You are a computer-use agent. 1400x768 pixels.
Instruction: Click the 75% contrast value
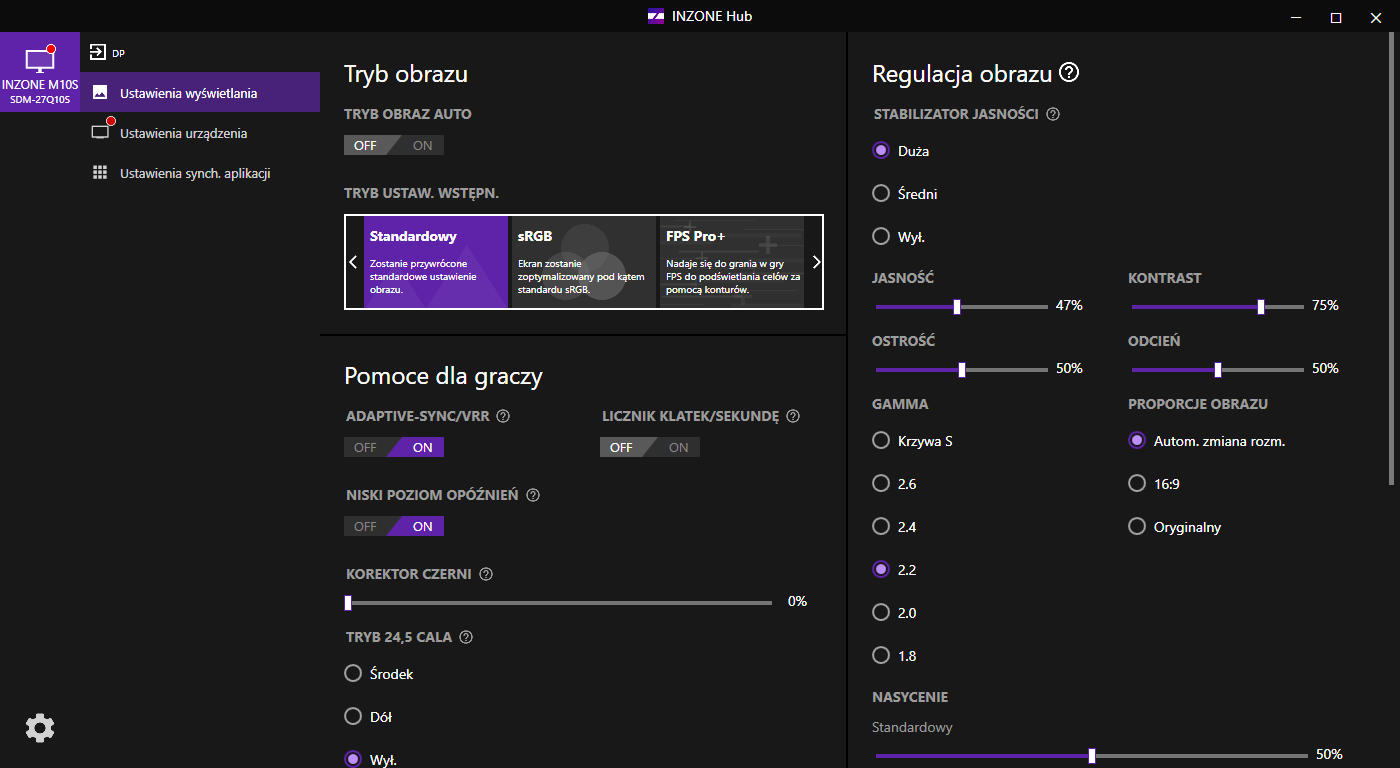tap(1325, 305)
